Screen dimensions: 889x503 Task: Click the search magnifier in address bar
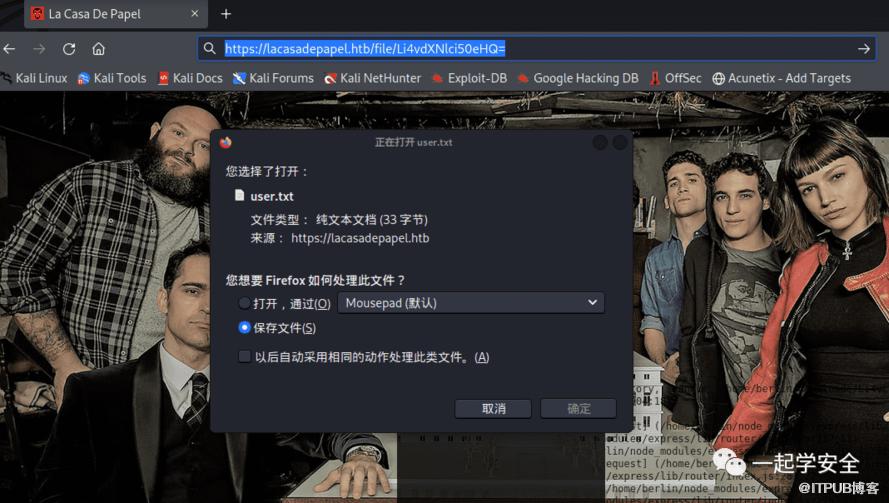pos(210,49)
